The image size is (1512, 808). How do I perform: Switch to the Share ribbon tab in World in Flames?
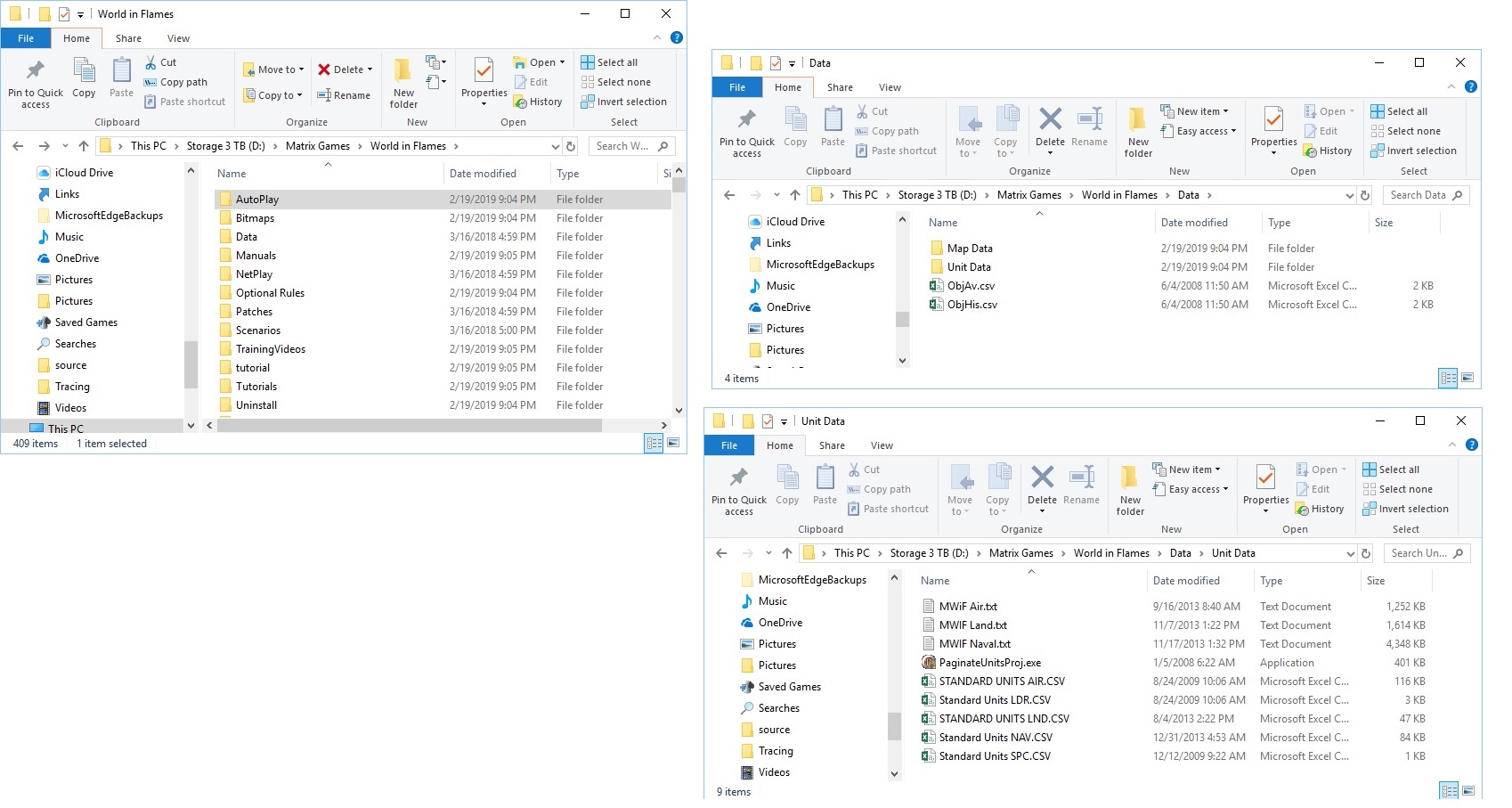(128, 38)
